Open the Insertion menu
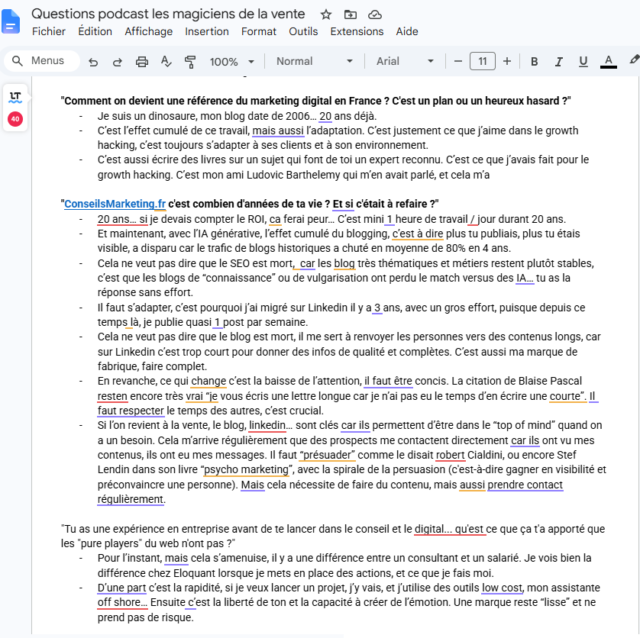The image size is (640, 638). (207, 31)
